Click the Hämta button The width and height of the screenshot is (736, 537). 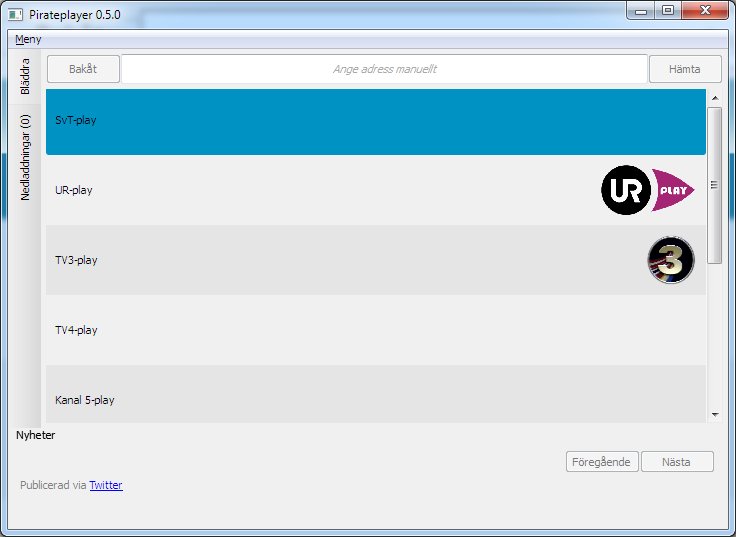point(685,69)
